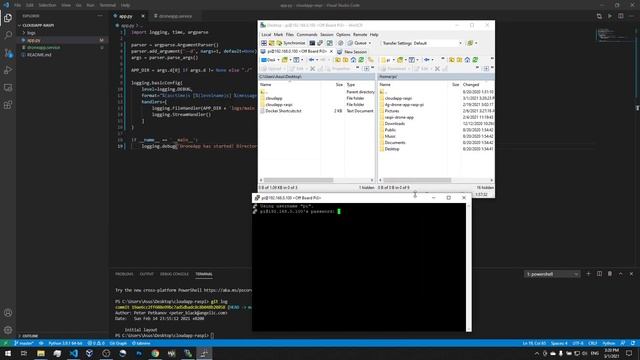Select the cloudapp folder in WinSCP local panel
Screen dimensions: 640x360
(x=274, y=98)
